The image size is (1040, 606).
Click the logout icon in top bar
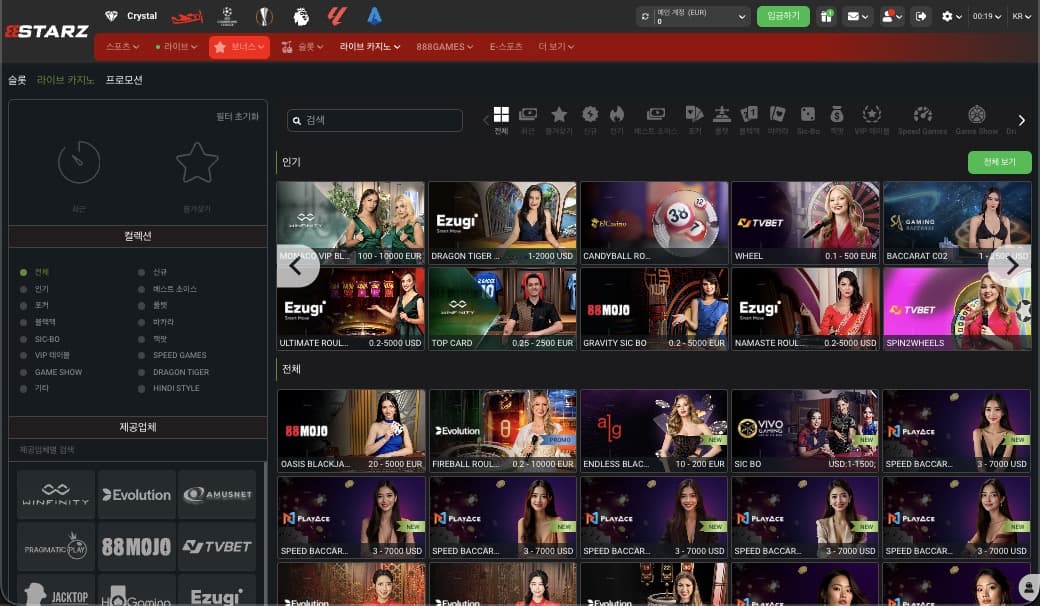(921, 16)
